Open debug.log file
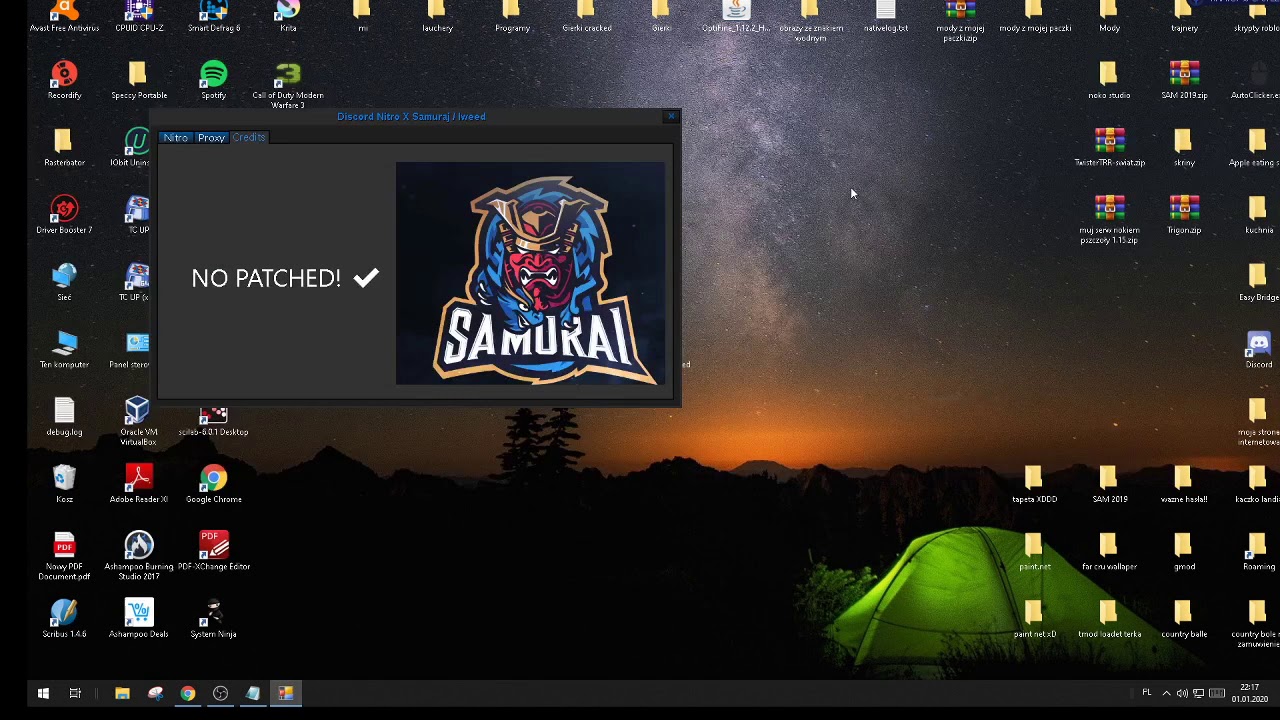The height and width of the screenshot is (720, 1280). pos(64,418)
